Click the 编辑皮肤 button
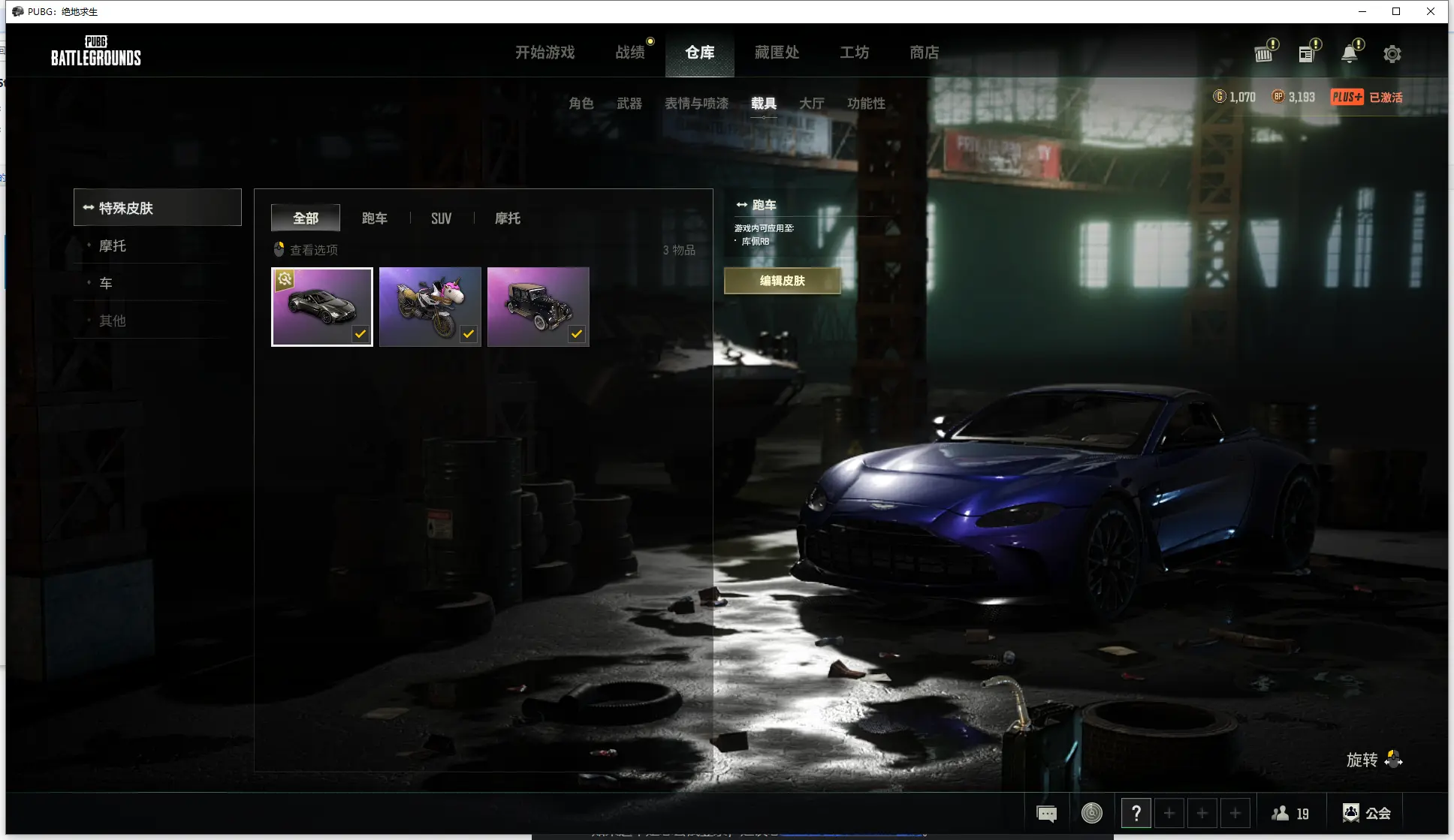This screenshot has height=840, width=1454. [782, 281]
